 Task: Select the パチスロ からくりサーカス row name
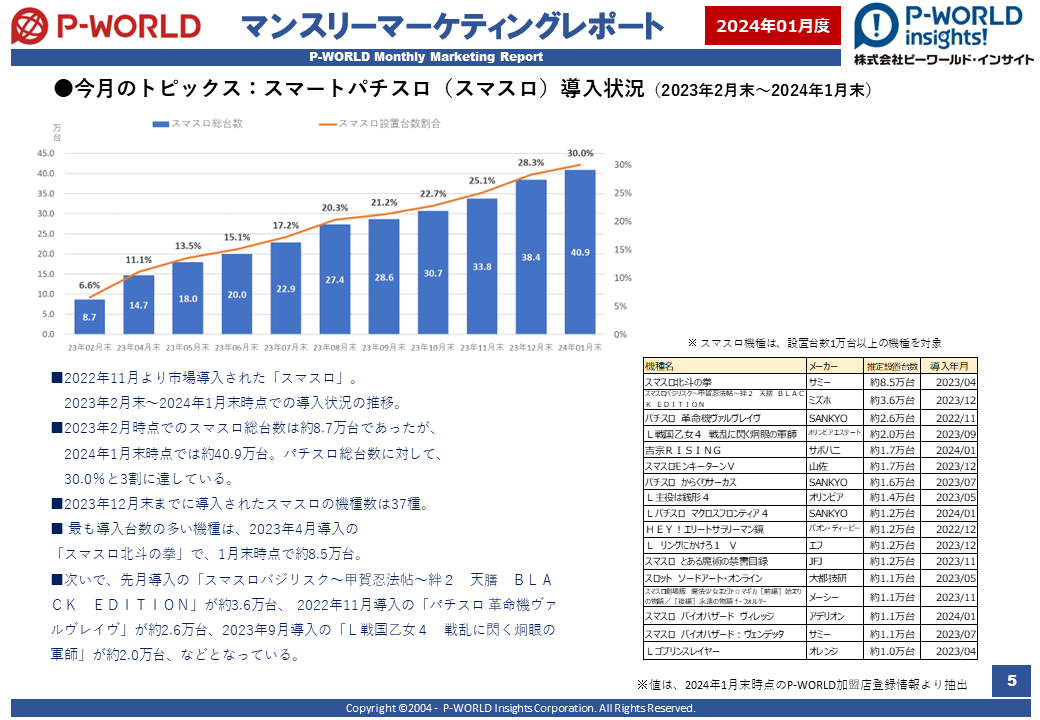point(690,483)
